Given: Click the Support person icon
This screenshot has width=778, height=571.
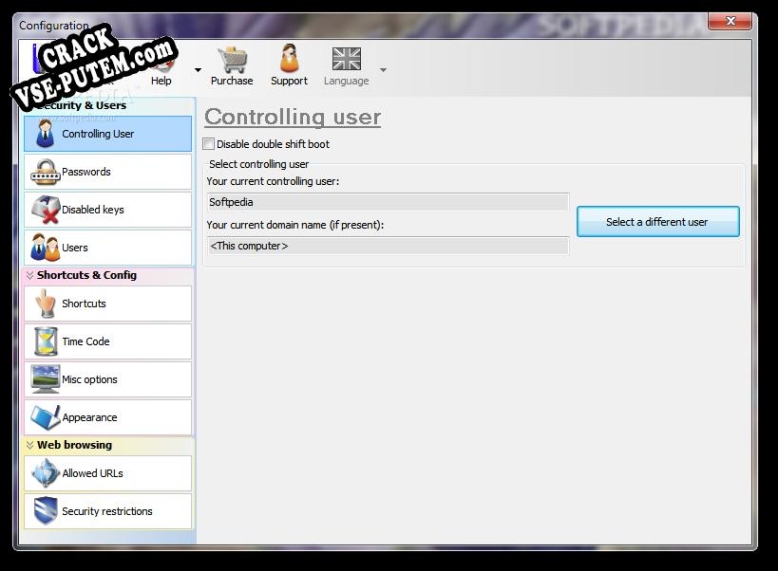Looking at the screenshot, I should tap(289, 62).
